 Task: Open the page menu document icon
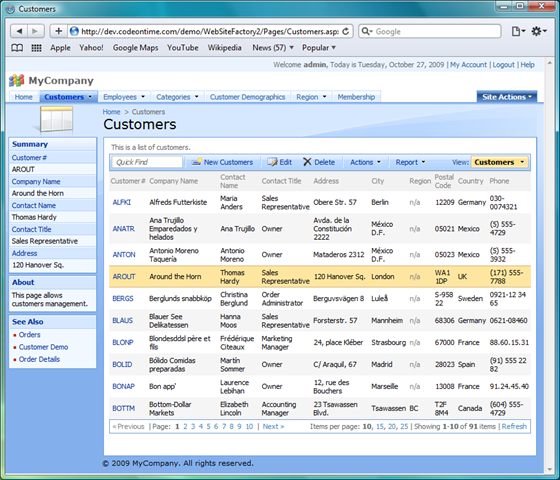[518, 31]
